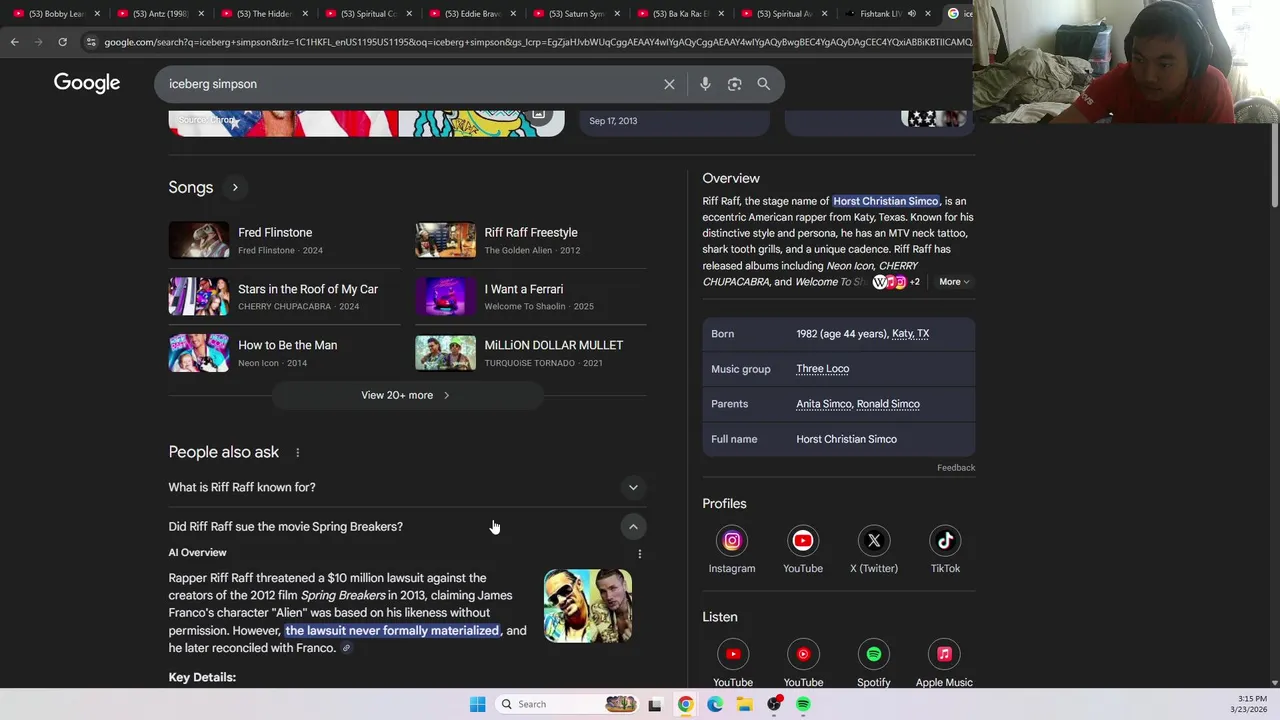Open the Anita Simco link
Image resolution: width=1280 pixels, height=720 pixels.
click(824, 404)
